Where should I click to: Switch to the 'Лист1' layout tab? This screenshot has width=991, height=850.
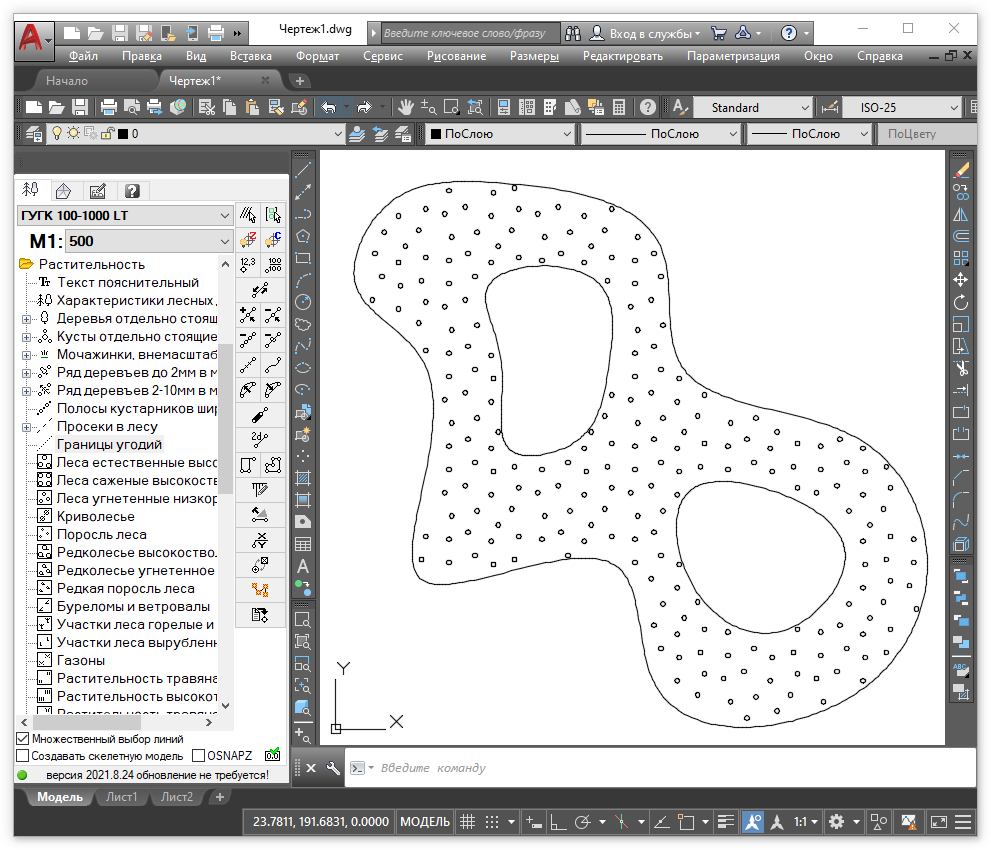(123, 797)
